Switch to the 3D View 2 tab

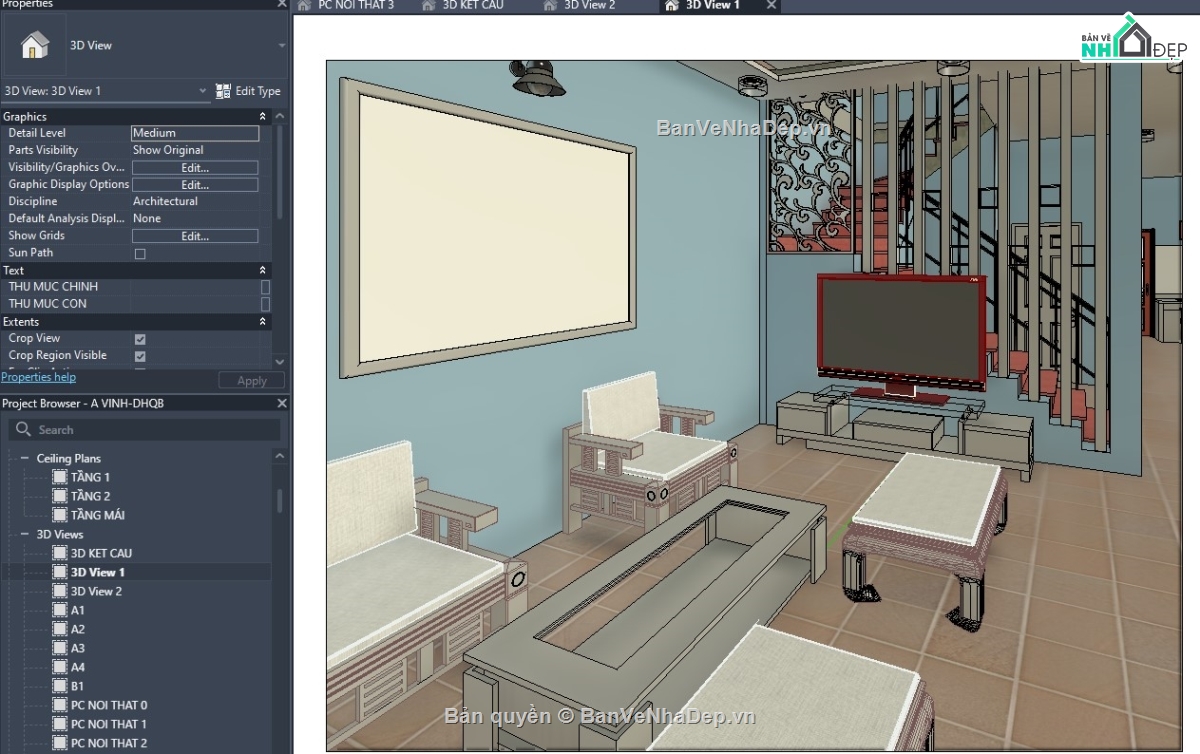580,5
